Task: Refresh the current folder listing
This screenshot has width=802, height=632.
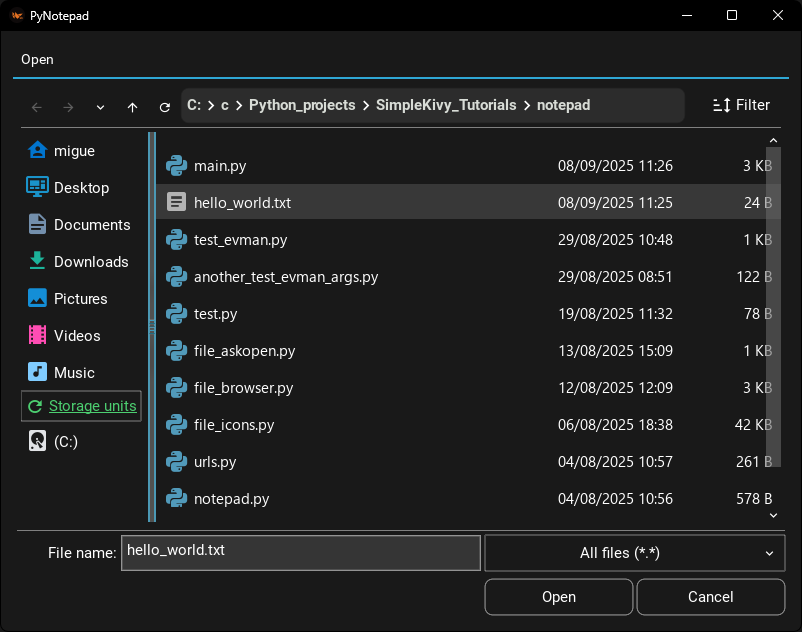Action: 164,106
